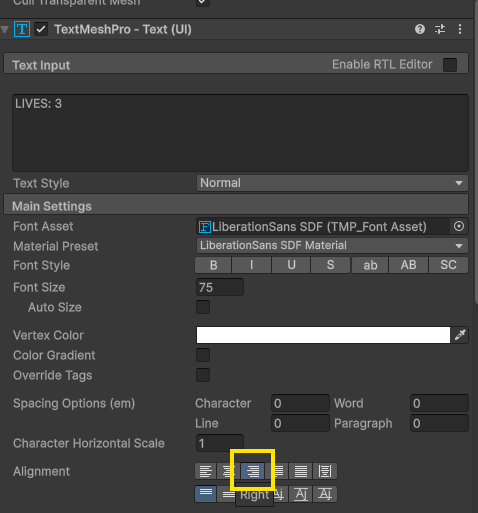Set horizontal alignment to Flush
This screenshot has width=478, height=513.
coord(301,471)
